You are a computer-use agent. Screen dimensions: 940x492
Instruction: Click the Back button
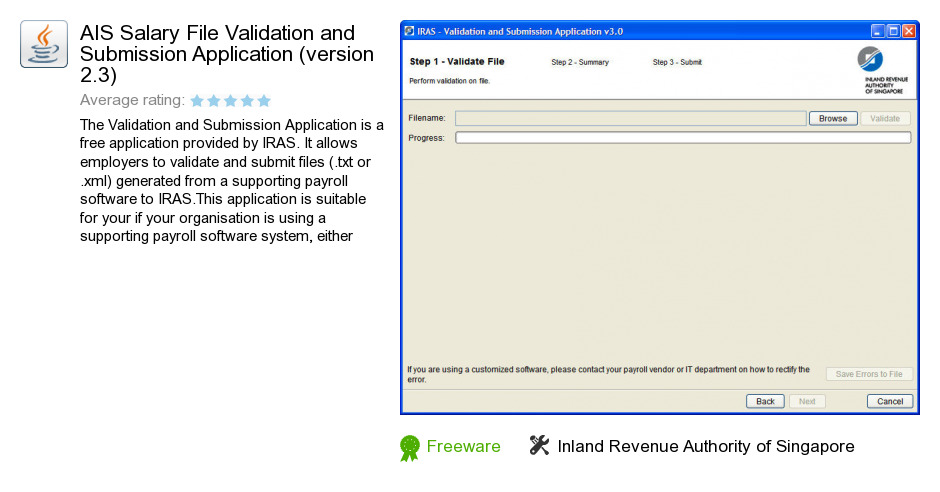765,402
